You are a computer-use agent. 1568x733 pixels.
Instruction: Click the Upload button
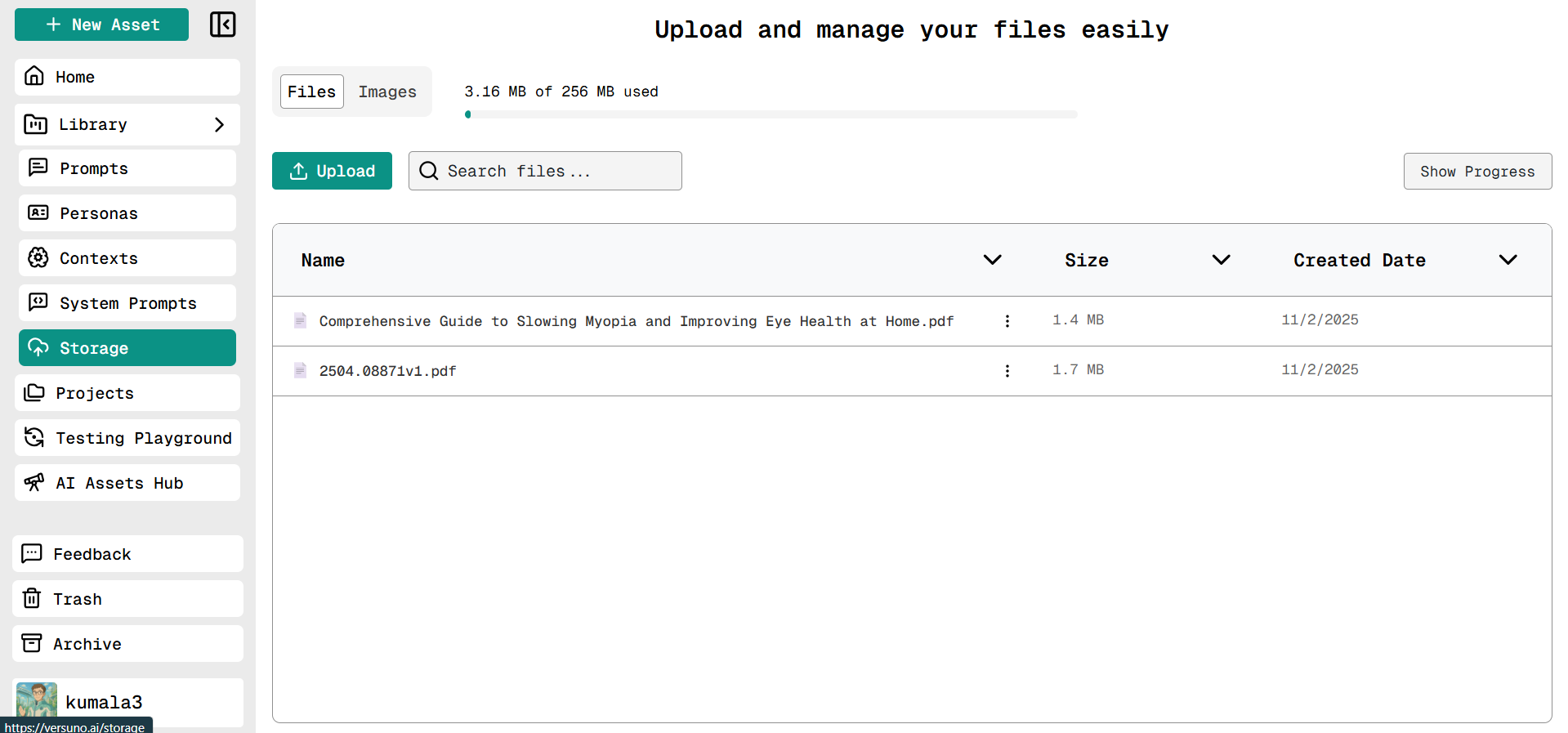click(x=332, y=171)
